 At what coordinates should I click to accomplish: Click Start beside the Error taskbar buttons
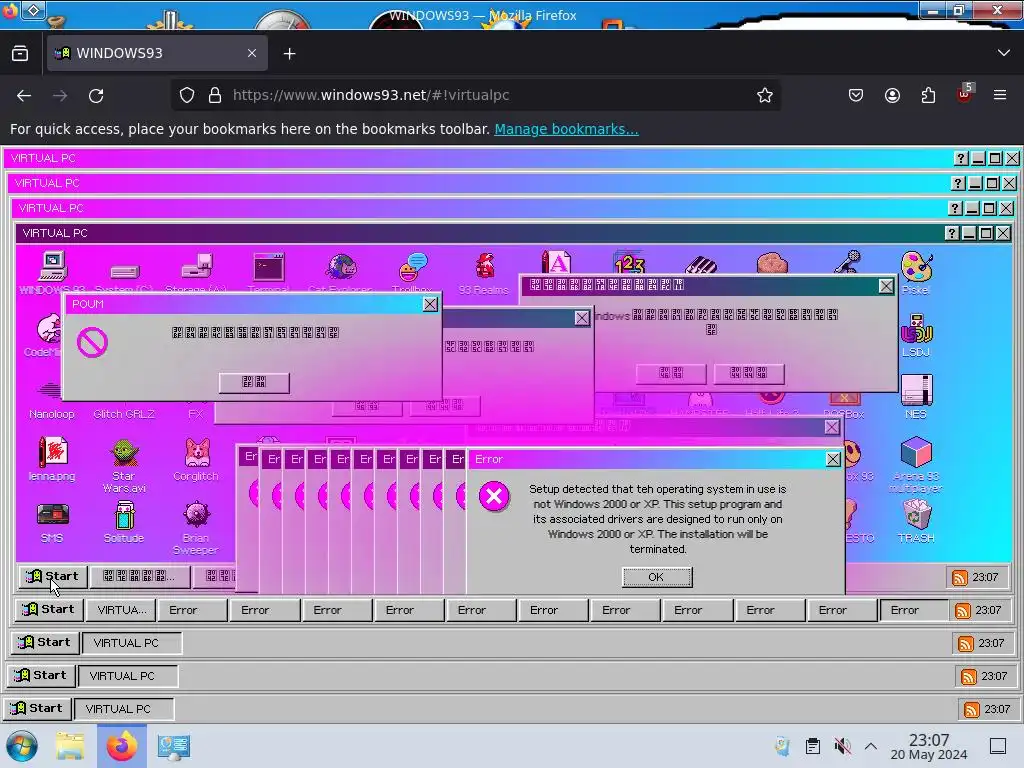click(x=48, y=609)
